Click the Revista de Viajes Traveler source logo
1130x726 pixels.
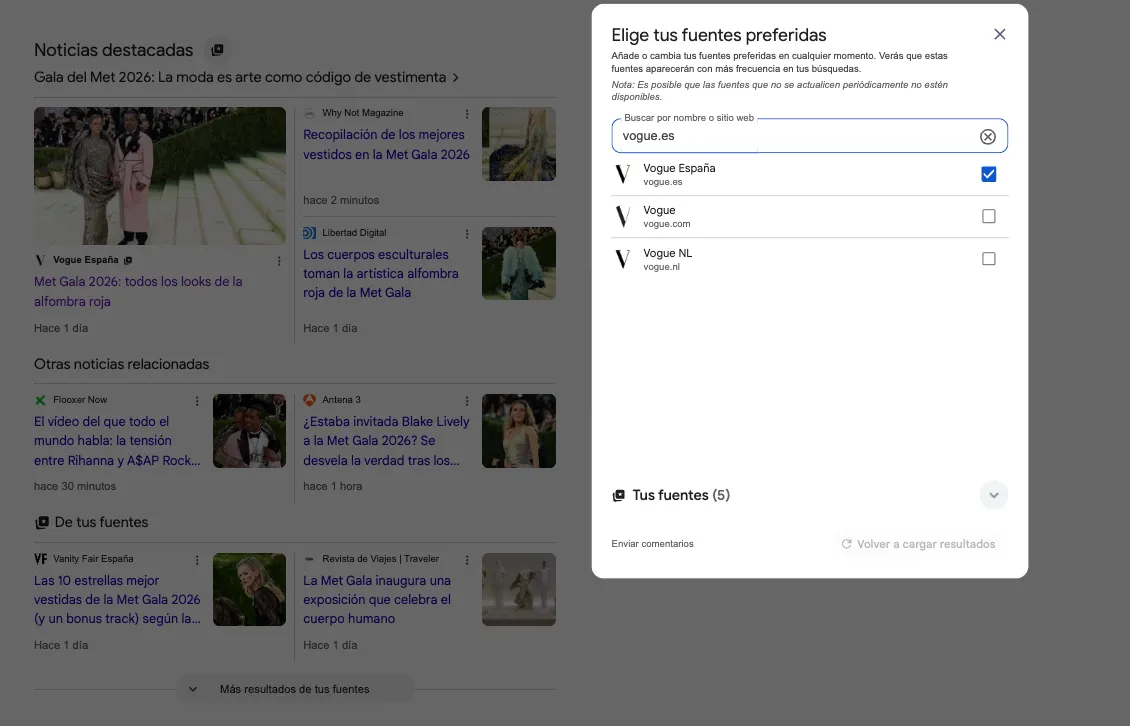pos(309,559)
